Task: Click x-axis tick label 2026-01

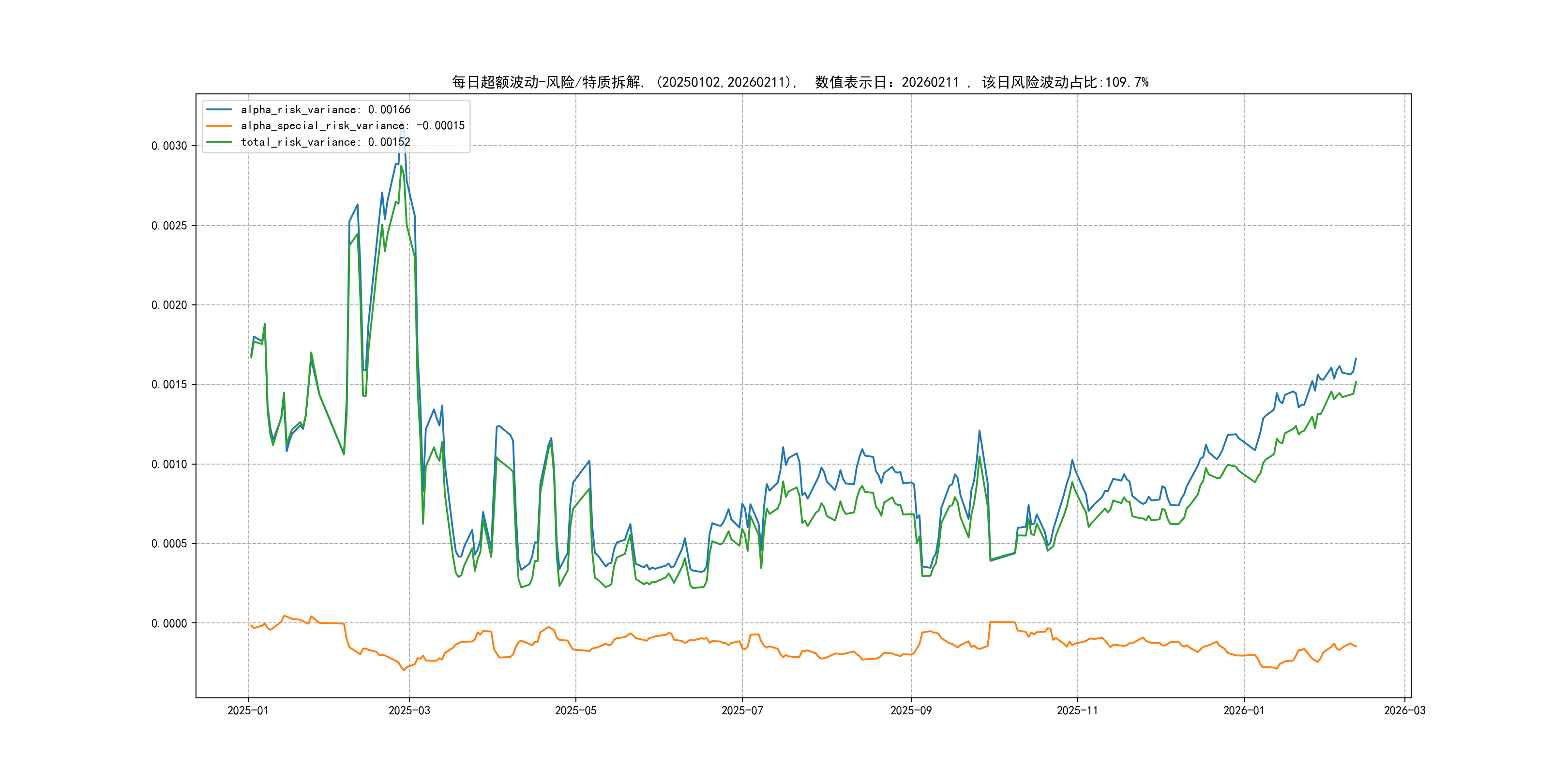Action: click(x=1244, y=710)
